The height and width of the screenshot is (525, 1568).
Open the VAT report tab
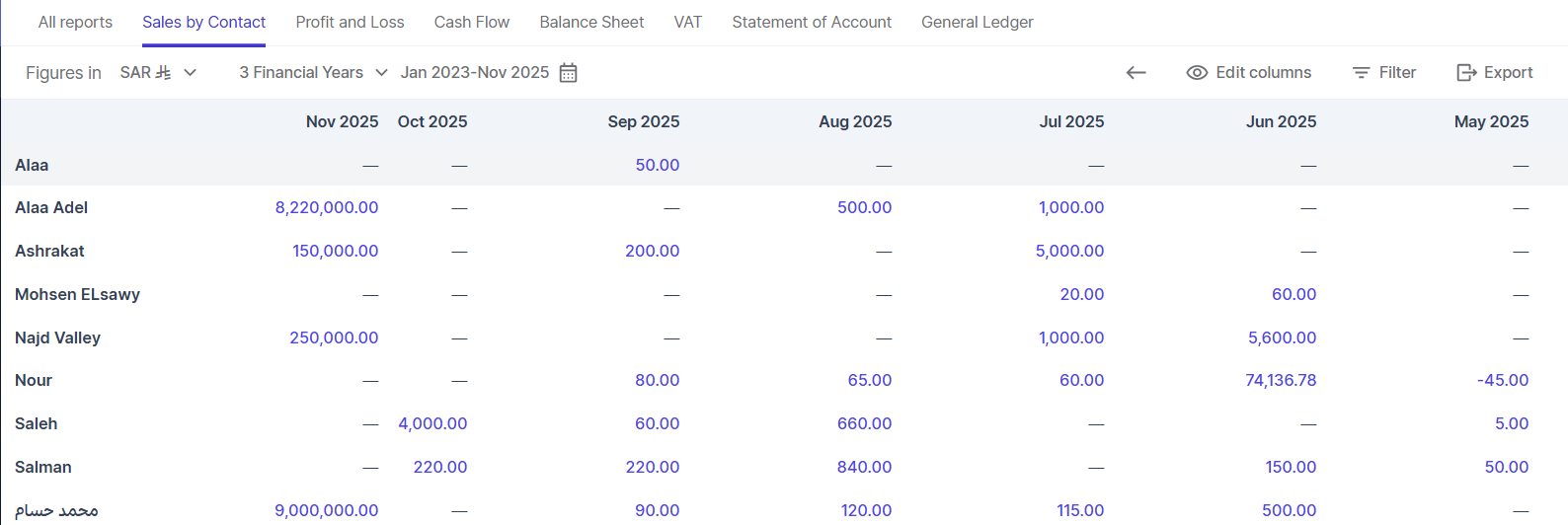(687, 22)
